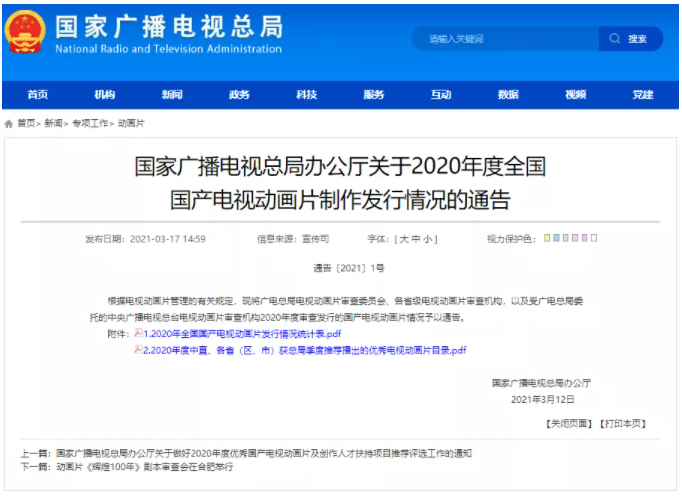Open 2020年全国国产电视动画片发行情况统计表.pdf
682x496 pixels.
(245, 333)
